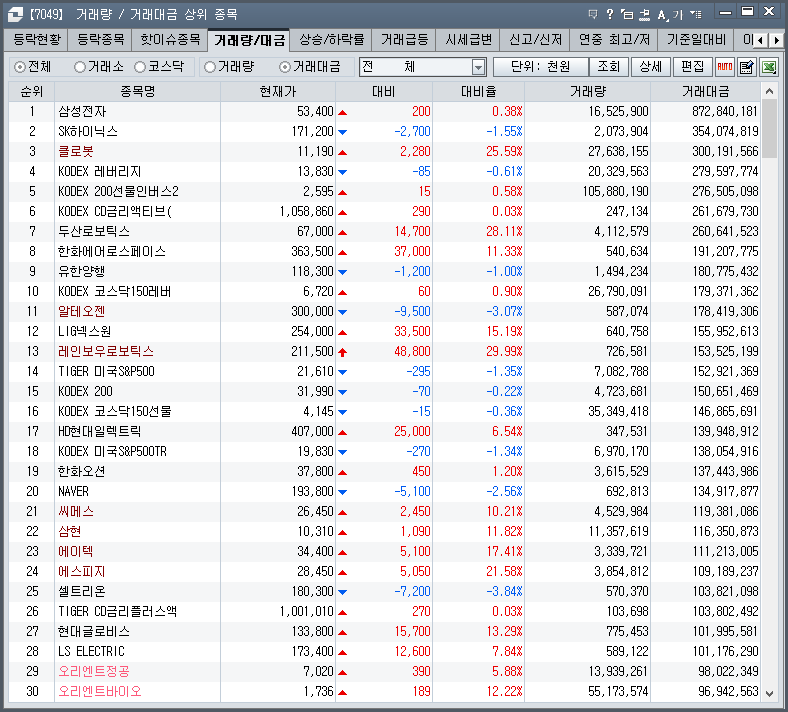Click scrollbar down arrow of the stock table
788x712 pixels.
(769, 693)
